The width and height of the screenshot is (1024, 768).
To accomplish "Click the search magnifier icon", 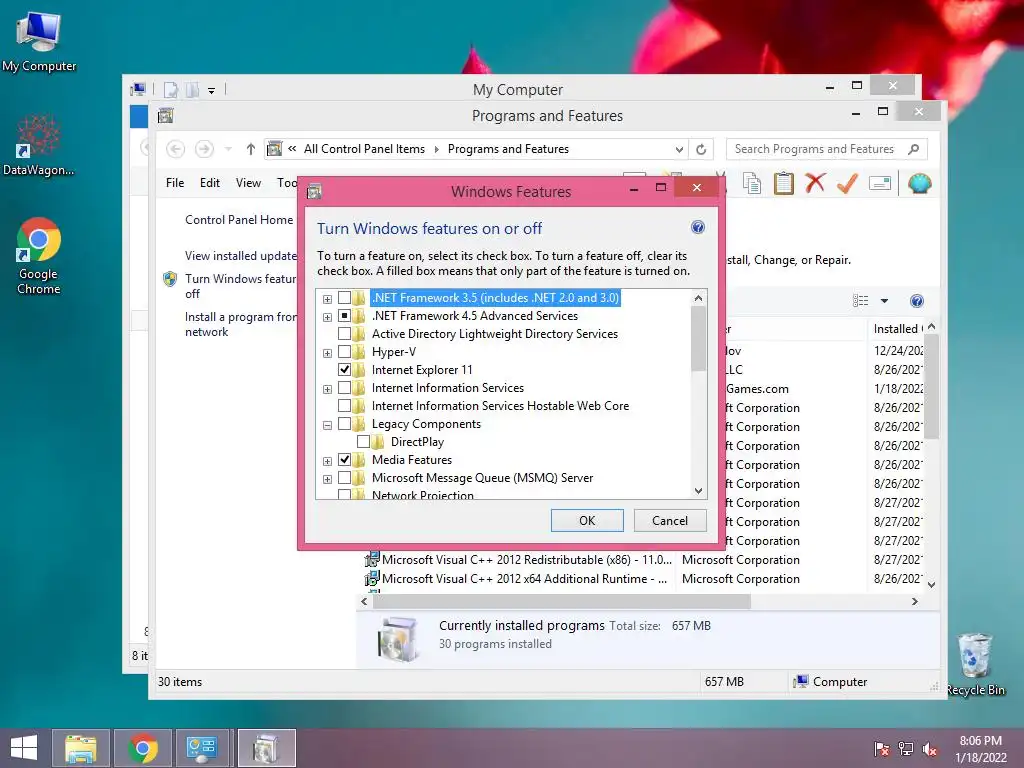I will coord(913,149).
